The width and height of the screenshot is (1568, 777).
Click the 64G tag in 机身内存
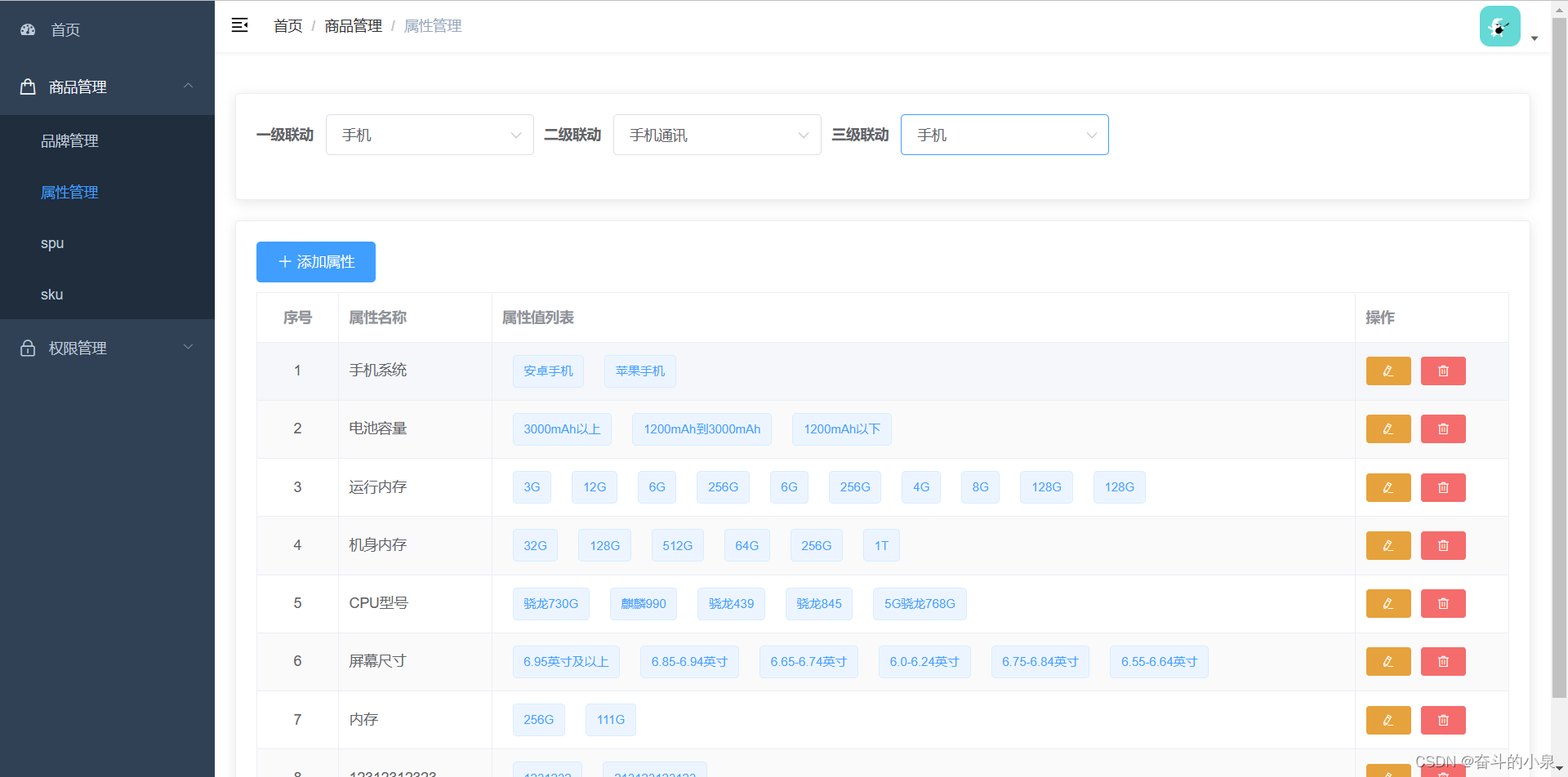tap(747, 546)
